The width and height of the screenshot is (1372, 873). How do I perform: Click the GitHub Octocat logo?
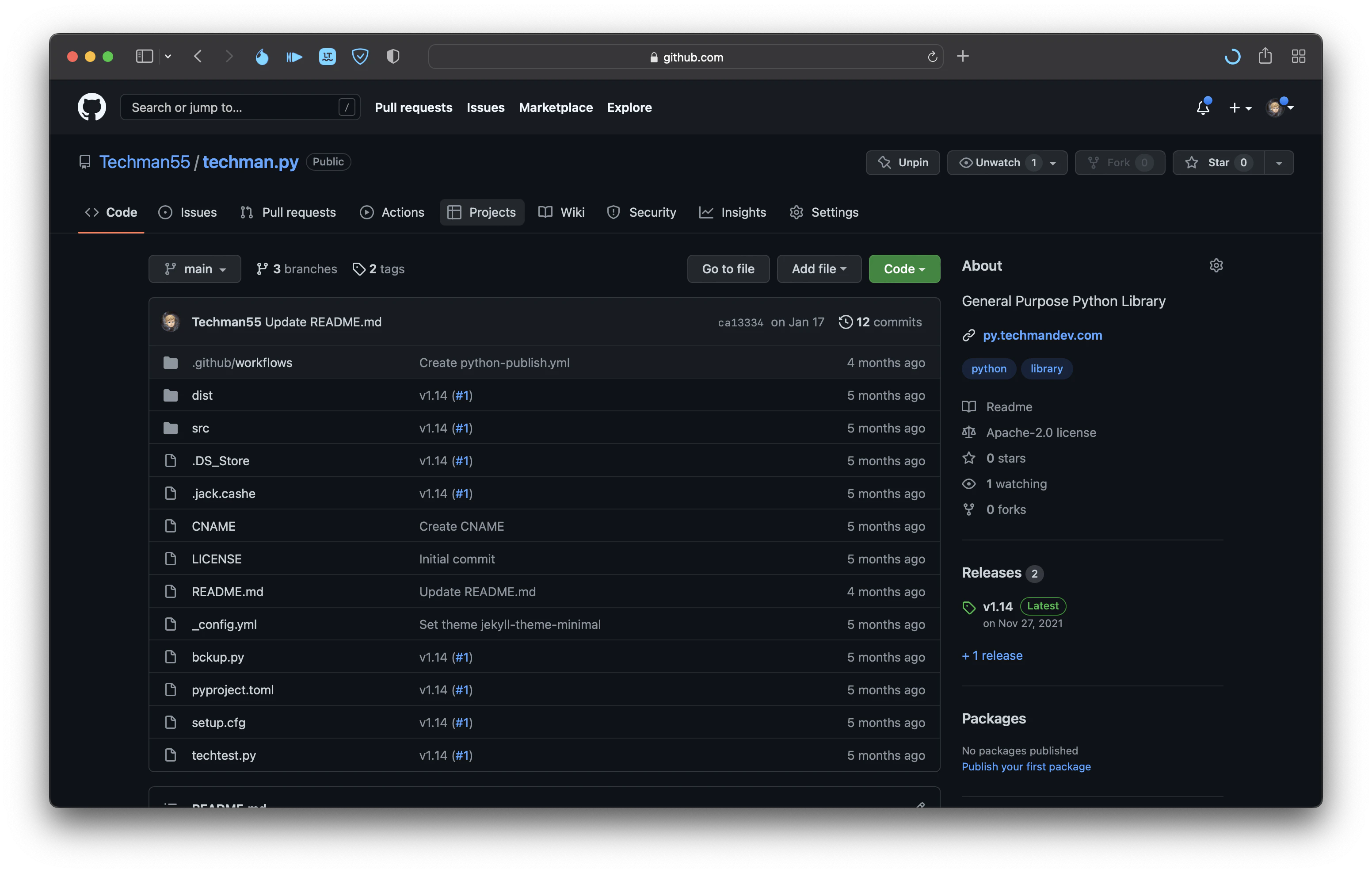[92, 107]
